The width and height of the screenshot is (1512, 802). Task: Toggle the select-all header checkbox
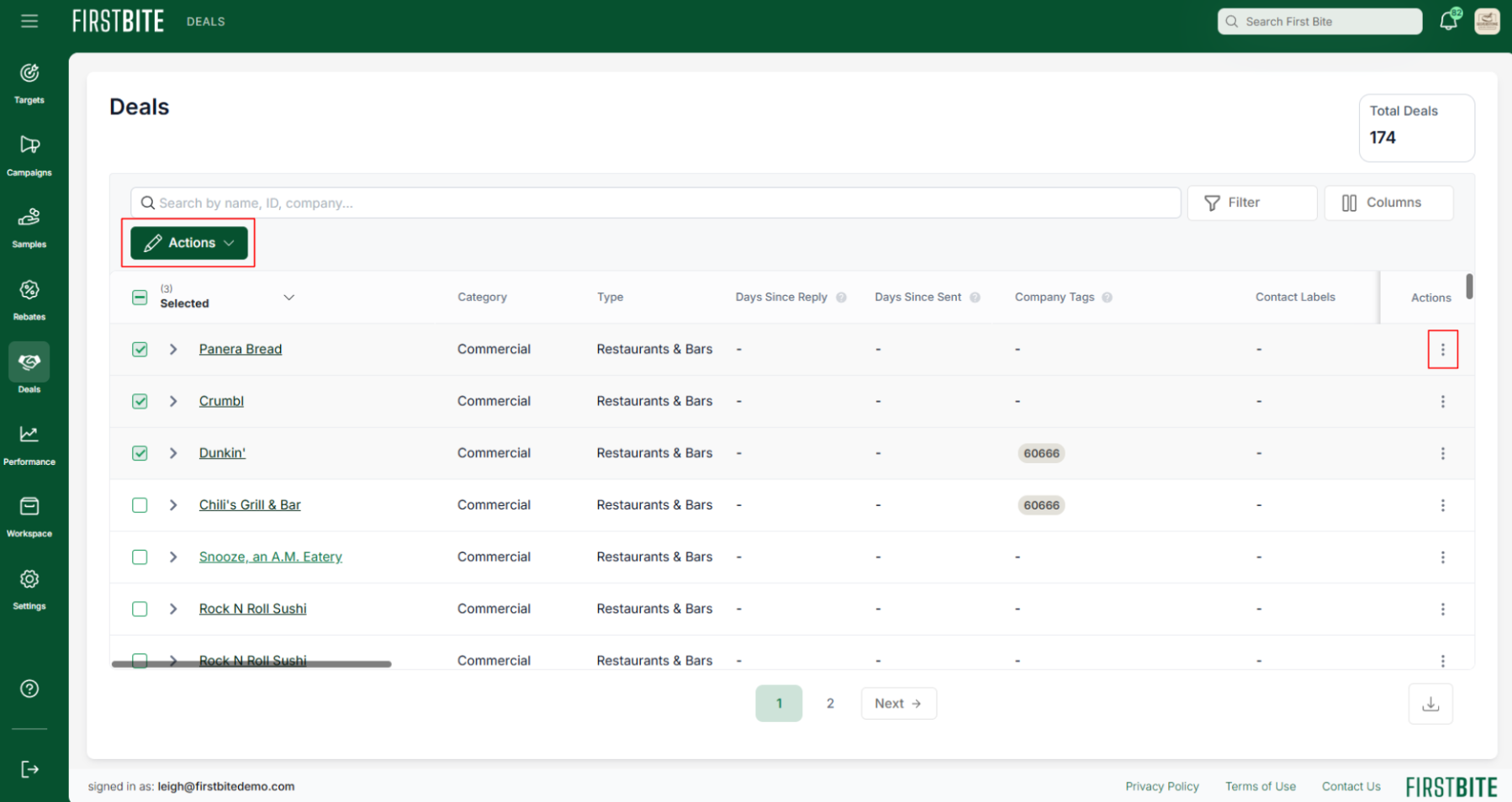pyautogui.click(x=140, y=298)
